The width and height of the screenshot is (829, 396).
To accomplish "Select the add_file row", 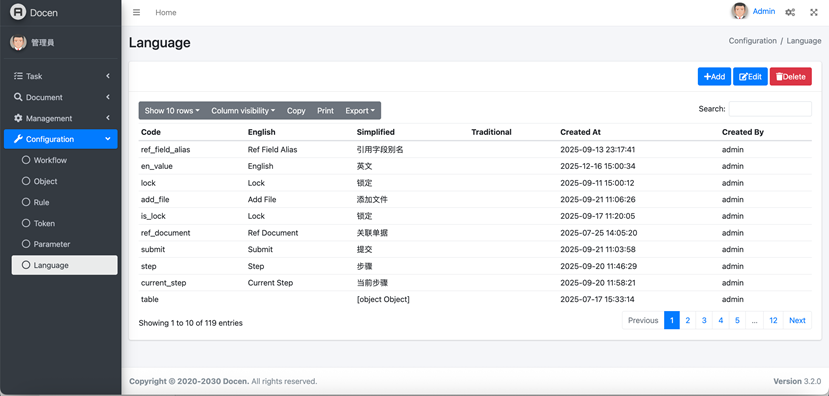I will [x=475, y=199].
